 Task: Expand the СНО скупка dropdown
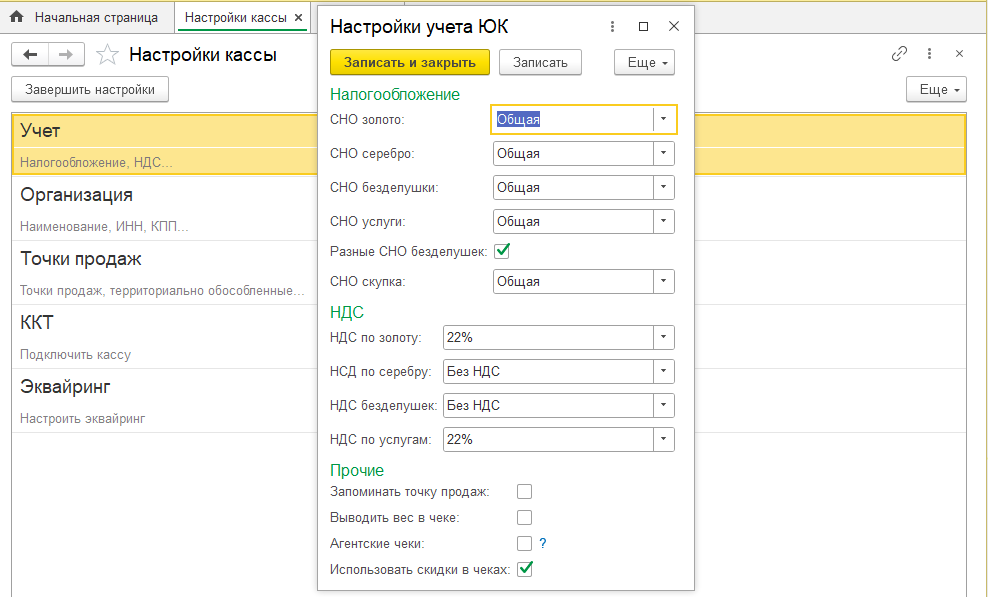[x=664, y=282]
